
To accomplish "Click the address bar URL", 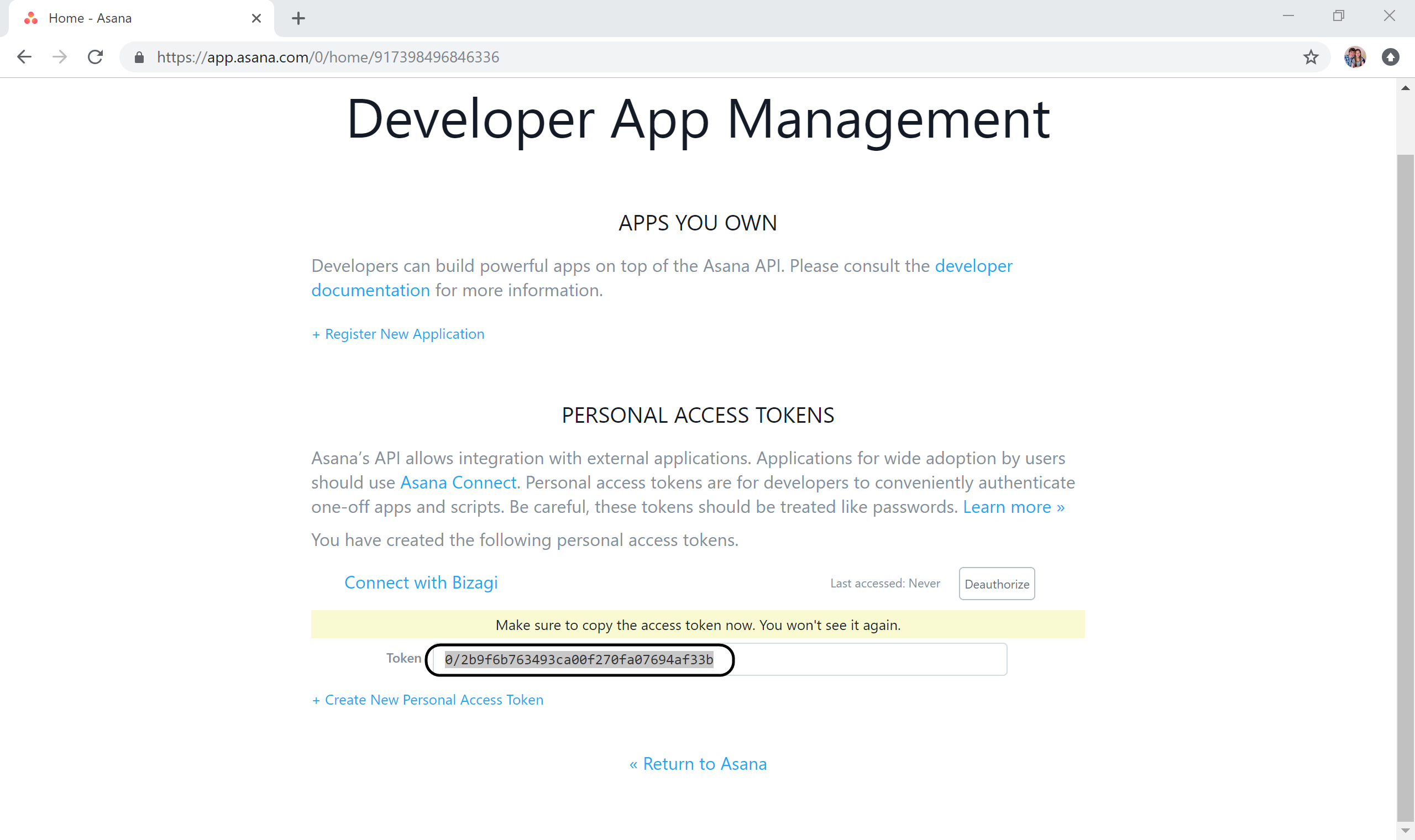I will [x=328, y=57].
